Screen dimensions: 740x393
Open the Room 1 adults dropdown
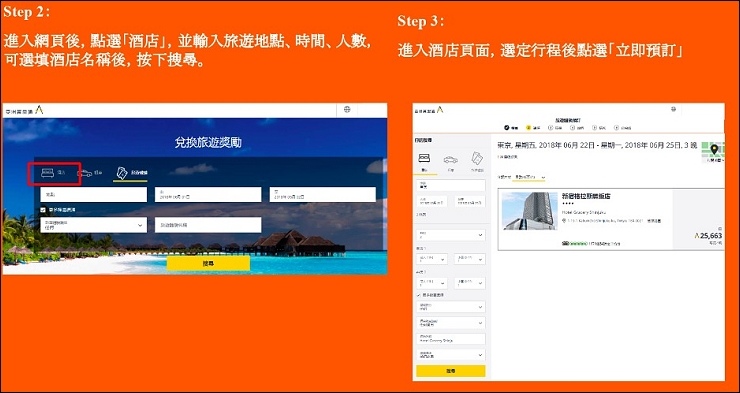click(x=432, y=259)
